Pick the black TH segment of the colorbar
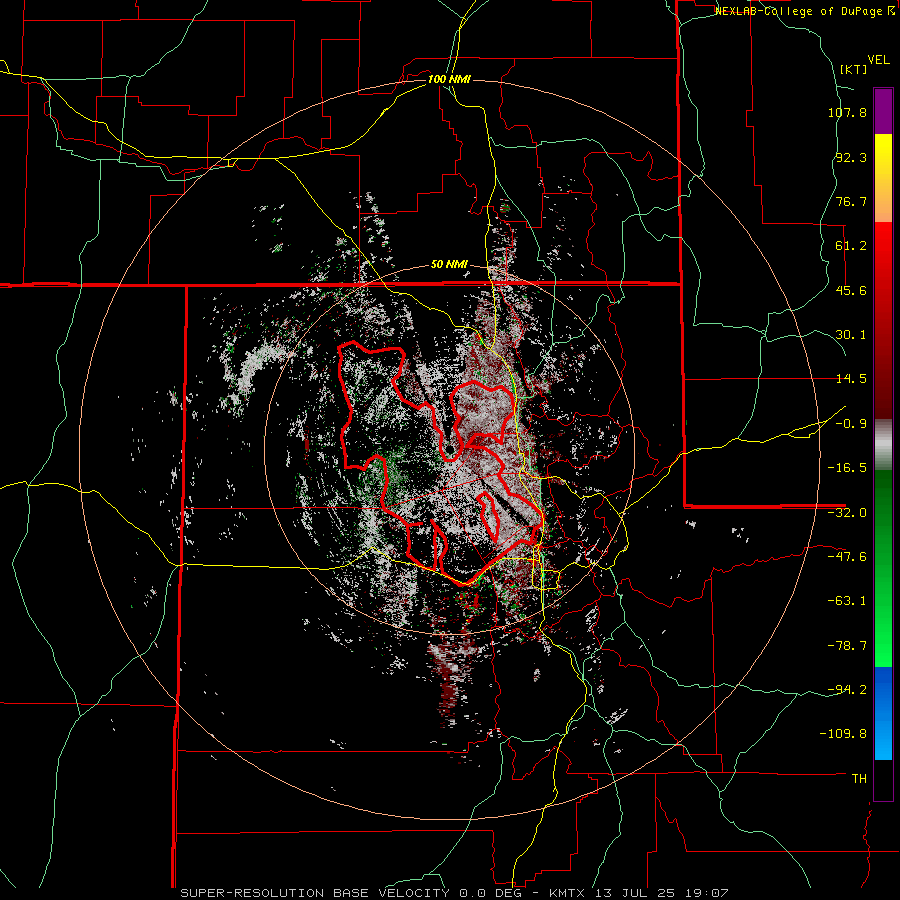This screenshot has width=900, height=900. pyautogui.click(x=883, y=779)
